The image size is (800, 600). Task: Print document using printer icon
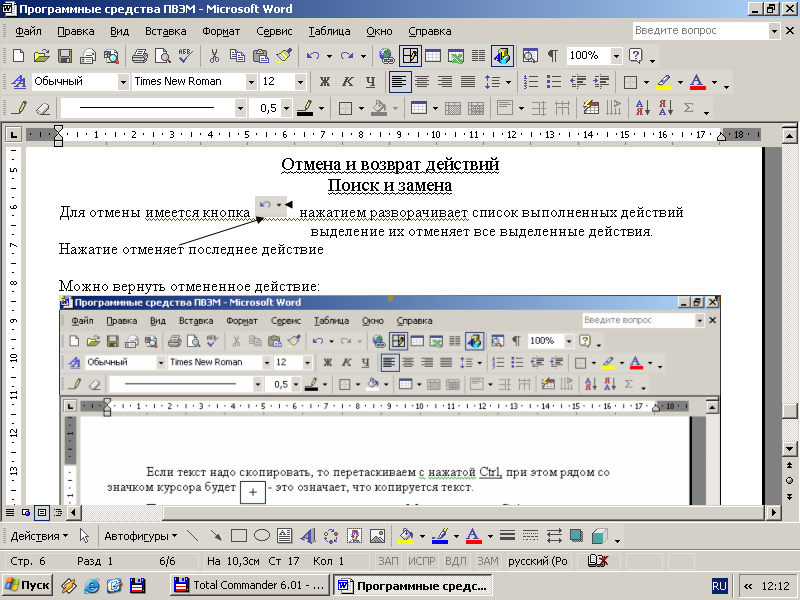point(139,56)
